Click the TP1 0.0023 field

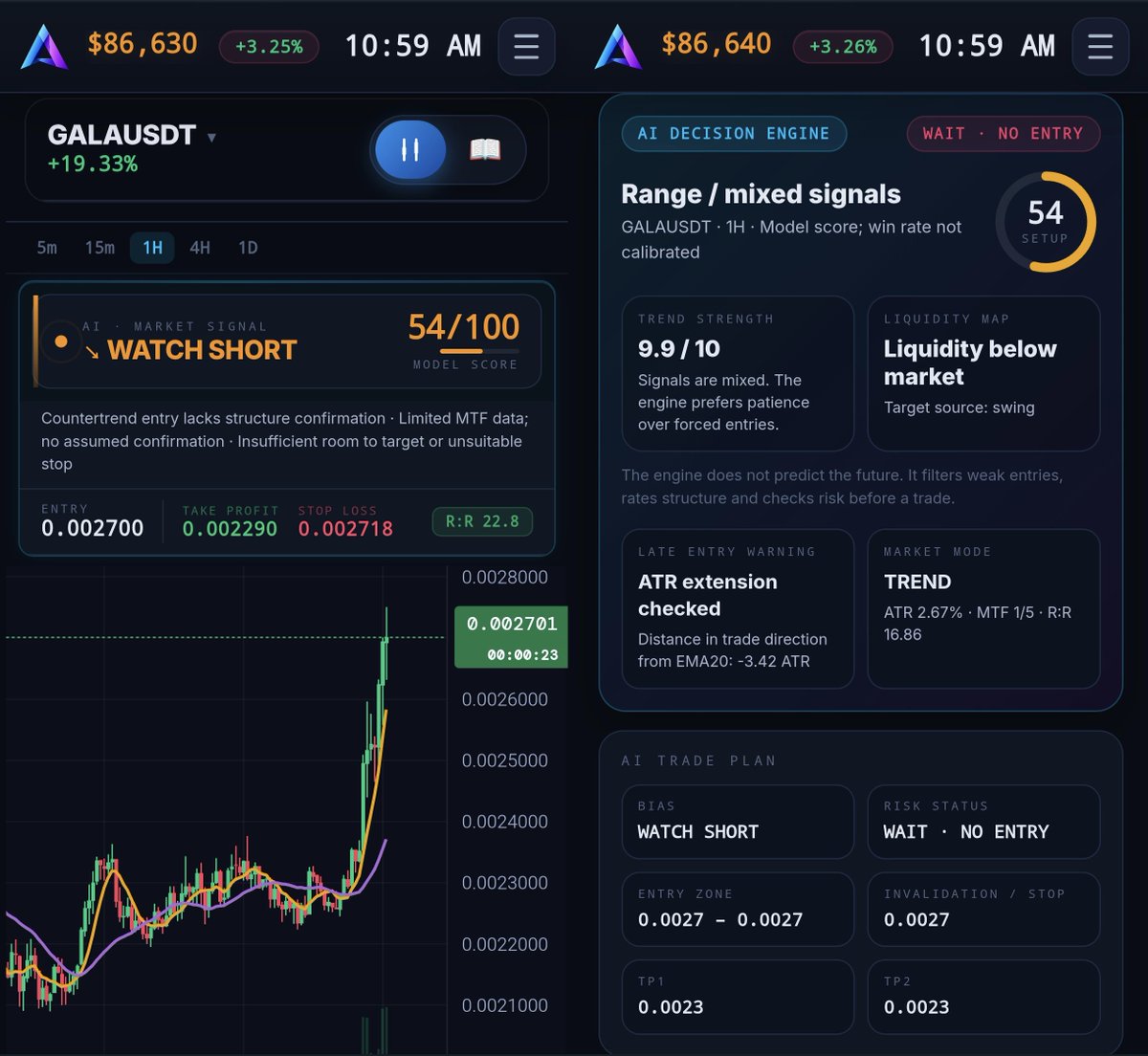(738, 997)
